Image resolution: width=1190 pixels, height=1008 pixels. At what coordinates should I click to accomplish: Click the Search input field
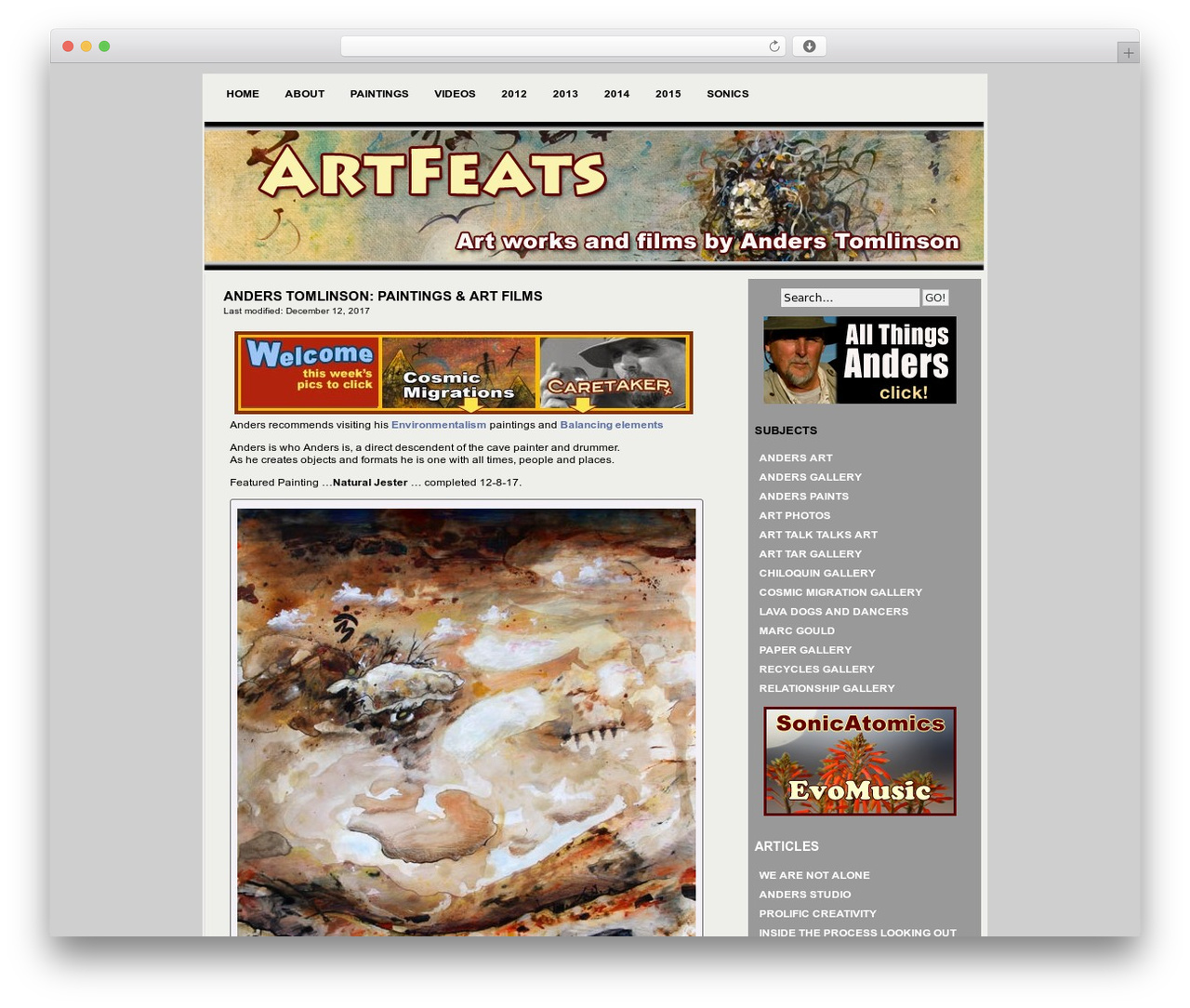(850, 298)
